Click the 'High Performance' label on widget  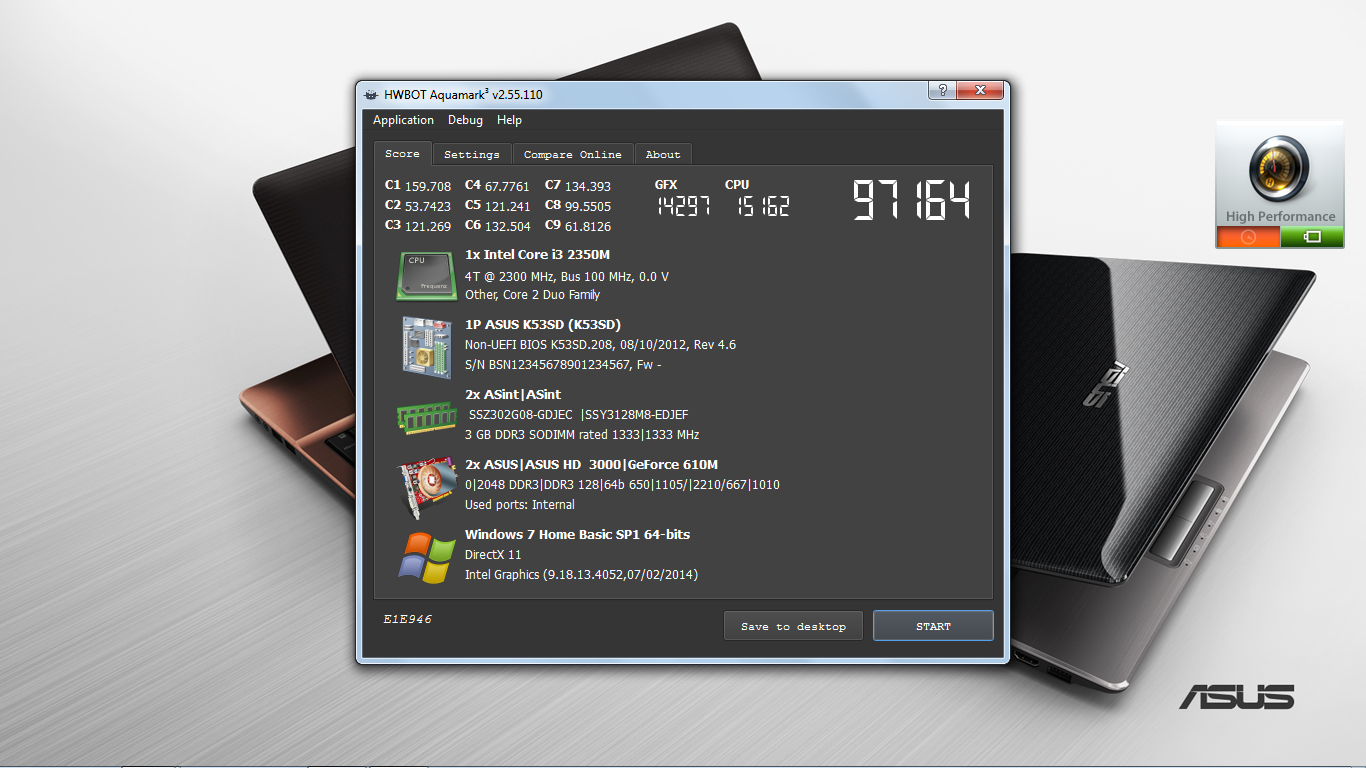coord(1280,216)
